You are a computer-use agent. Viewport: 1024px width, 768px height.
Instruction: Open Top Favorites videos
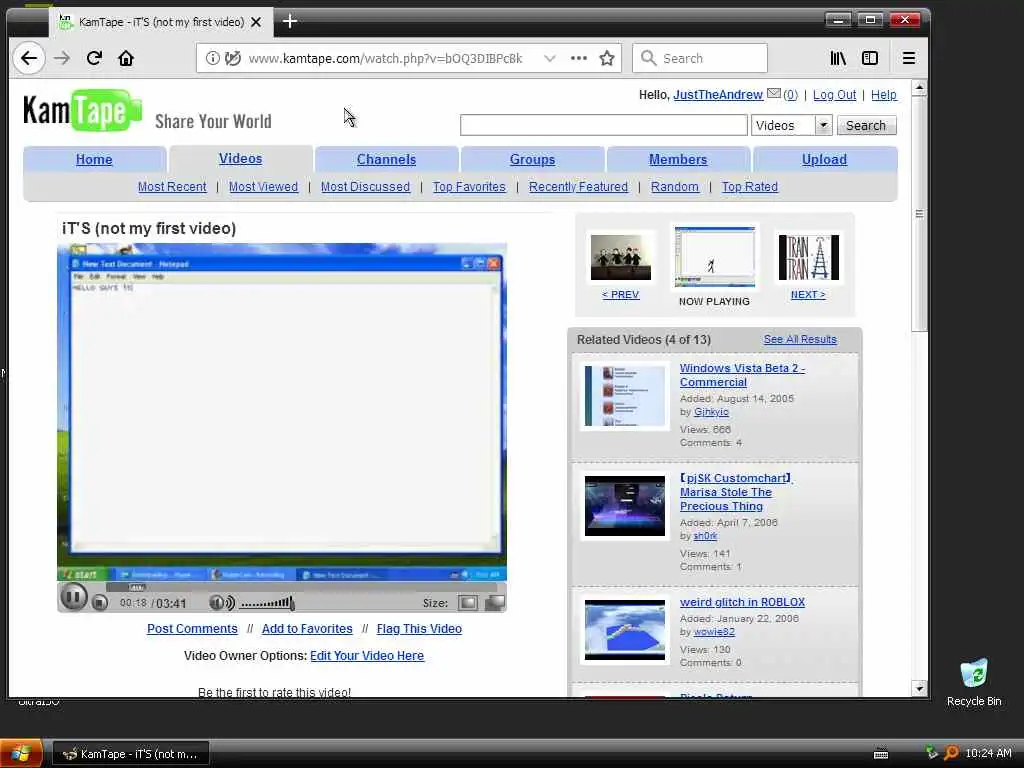point(469,187)
